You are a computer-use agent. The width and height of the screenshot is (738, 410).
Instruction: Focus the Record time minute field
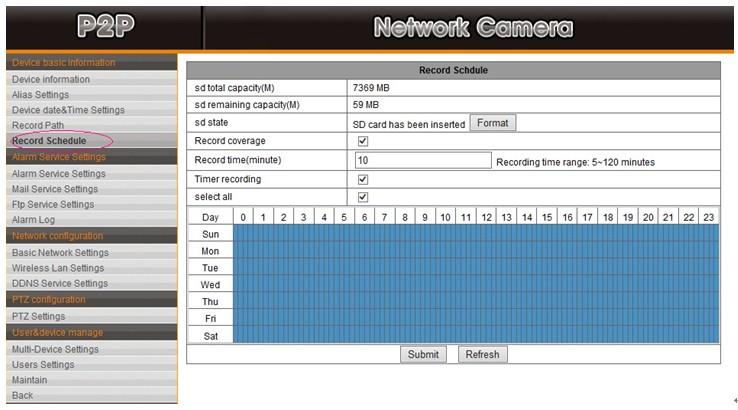point(422,160)
